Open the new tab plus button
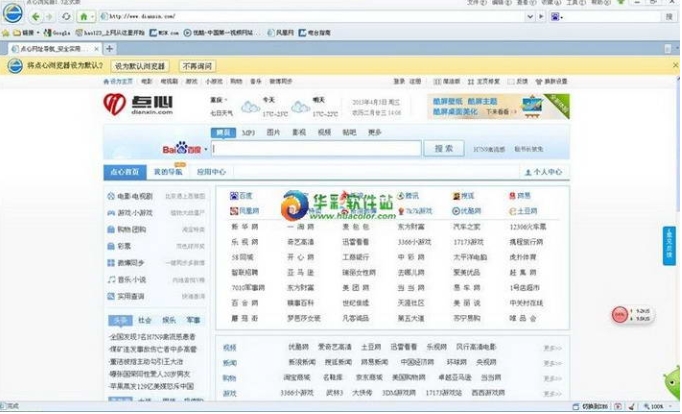The height and width of the screenshot is (414, 682). pyautogui.click(x=110, y=48)
